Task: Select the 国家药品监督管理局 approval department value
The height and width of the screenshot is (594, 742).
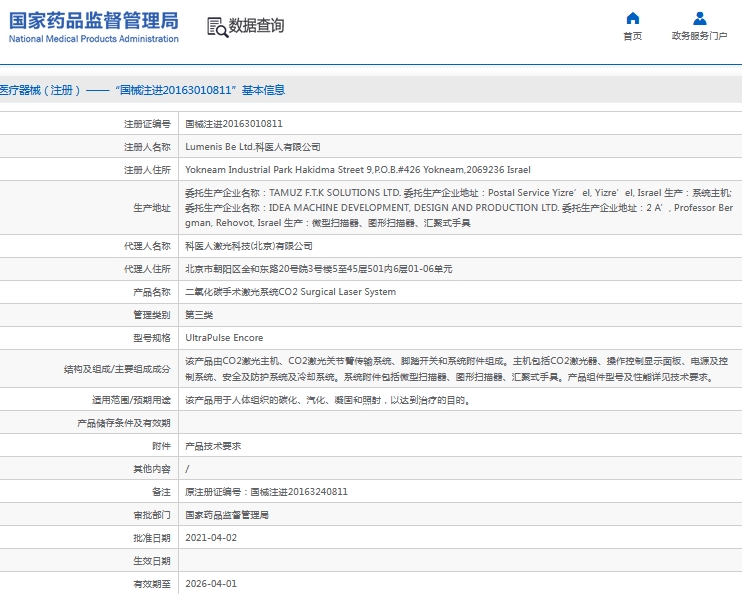Action: point(227,515)
